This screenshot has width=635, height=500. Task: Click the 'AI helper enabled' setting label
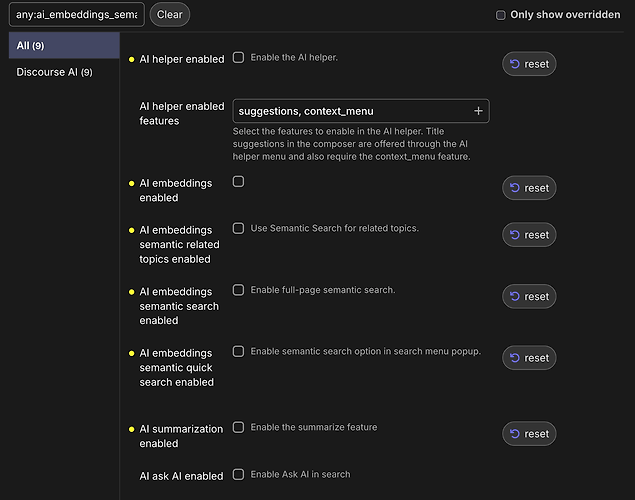click(x=182, y=59)
